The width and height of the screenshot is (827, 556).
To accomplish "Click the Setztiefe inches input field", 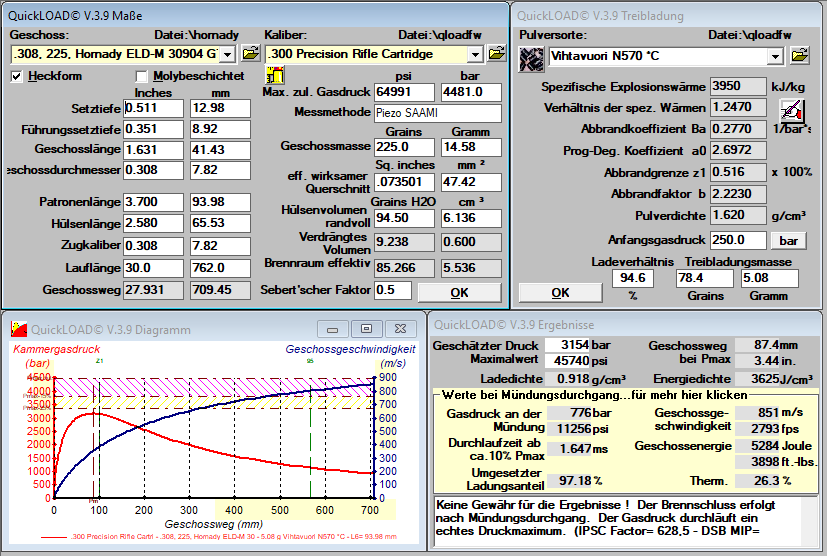I will (x=154, y=108).
